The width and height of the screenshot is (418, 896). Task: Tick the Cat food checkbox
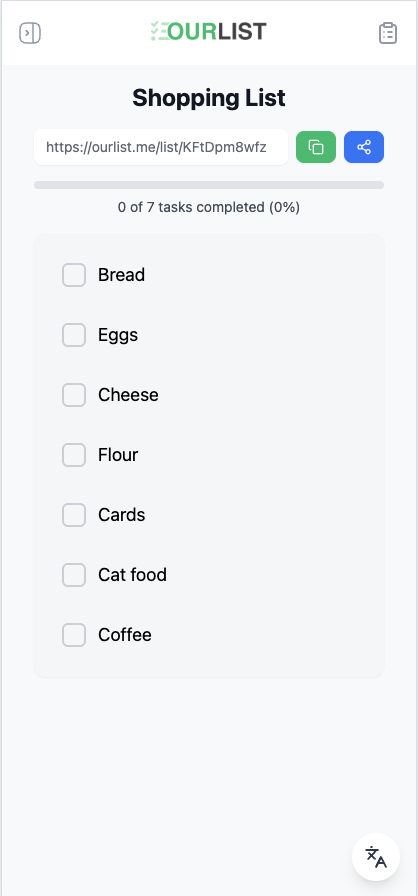[74, 575]
